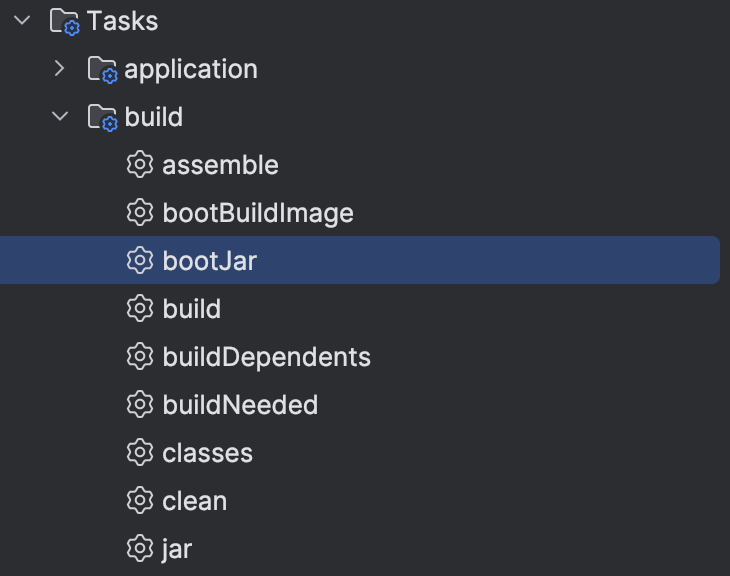Select the highlighted bootJar task
Image resolution: width=730 pixels, height=576 pixels.
[x=359, y=260]
